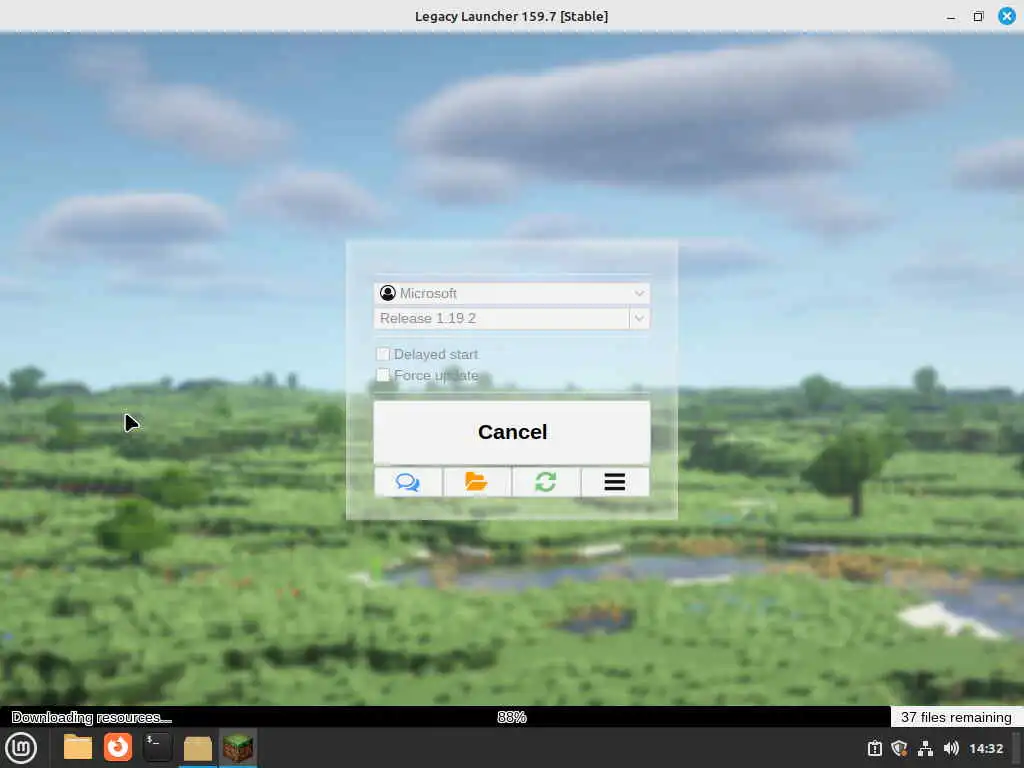This screenshot has width=1024, height=768.
Task: Open the Linux Mint start menu
Action: tap(21, 748)
